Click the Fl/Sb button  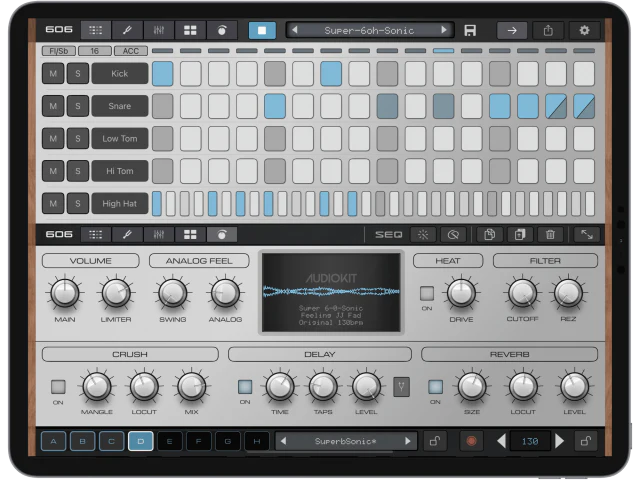click(59, 51)
